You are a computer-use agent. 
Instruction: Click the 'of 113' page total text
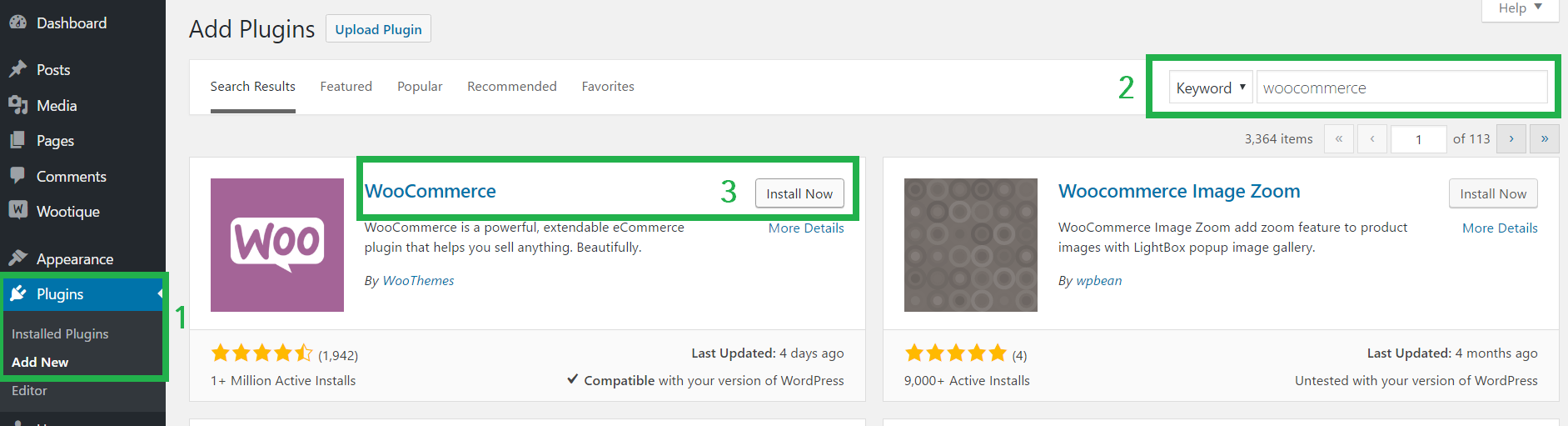[x=1471, y=139]
